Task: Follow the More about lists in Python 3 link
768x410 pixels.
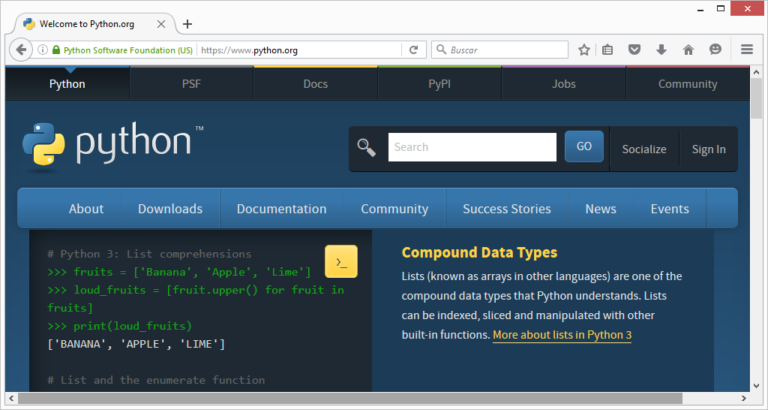Action: pyautogui.click(x=562, y=335)
